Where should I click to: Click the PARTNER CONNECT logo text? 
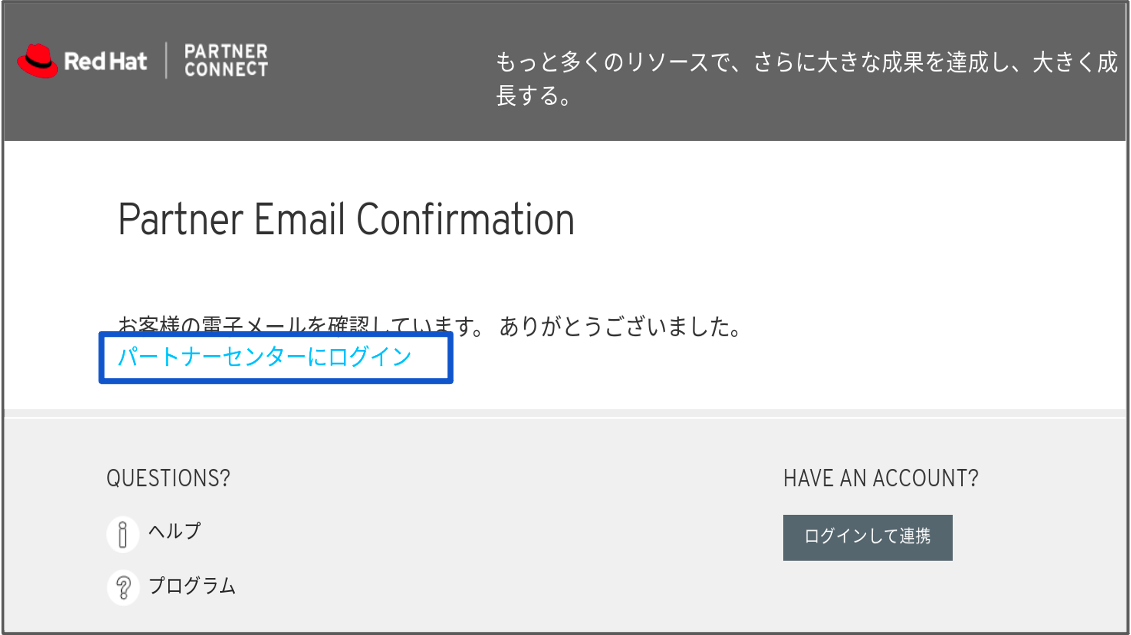tap(226, 61)
